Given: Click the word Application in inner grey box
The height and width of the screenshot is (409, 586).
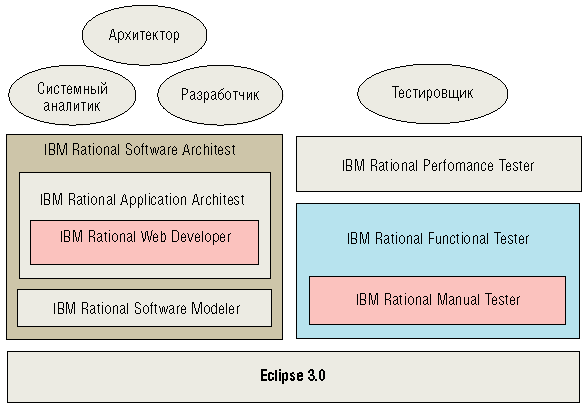Looking at the screenshot, I should pos(153,200).
